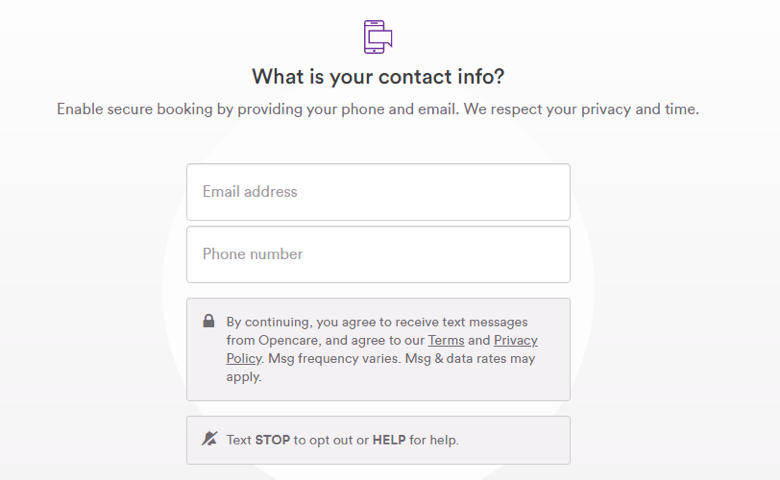The image size is (780, 480).
Task: Click the bold STOP keyword
Action: coord(272,440)
